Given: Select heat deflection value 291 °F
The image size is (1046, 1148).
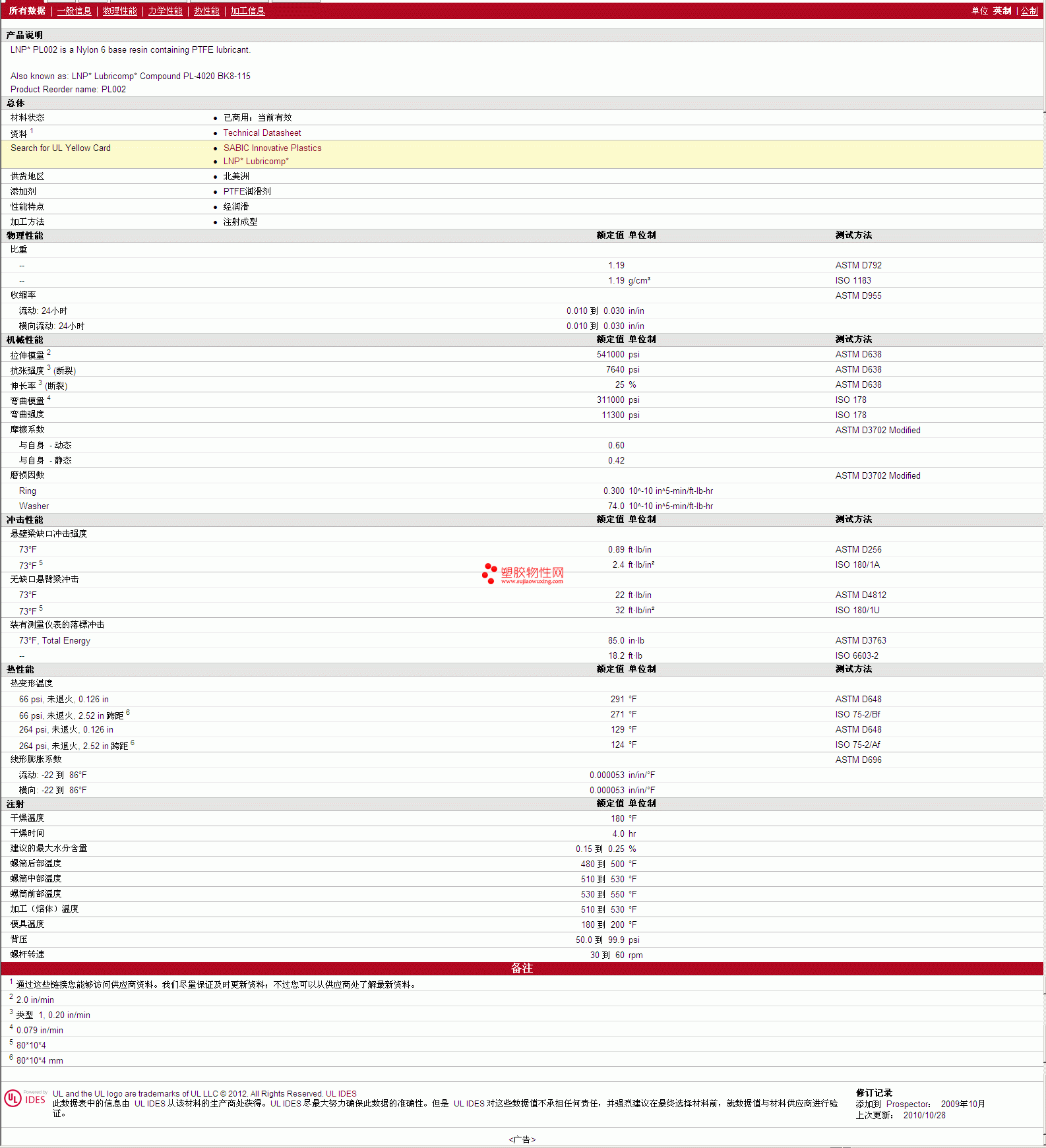Looking at the screenshot, I should [623, 700].
